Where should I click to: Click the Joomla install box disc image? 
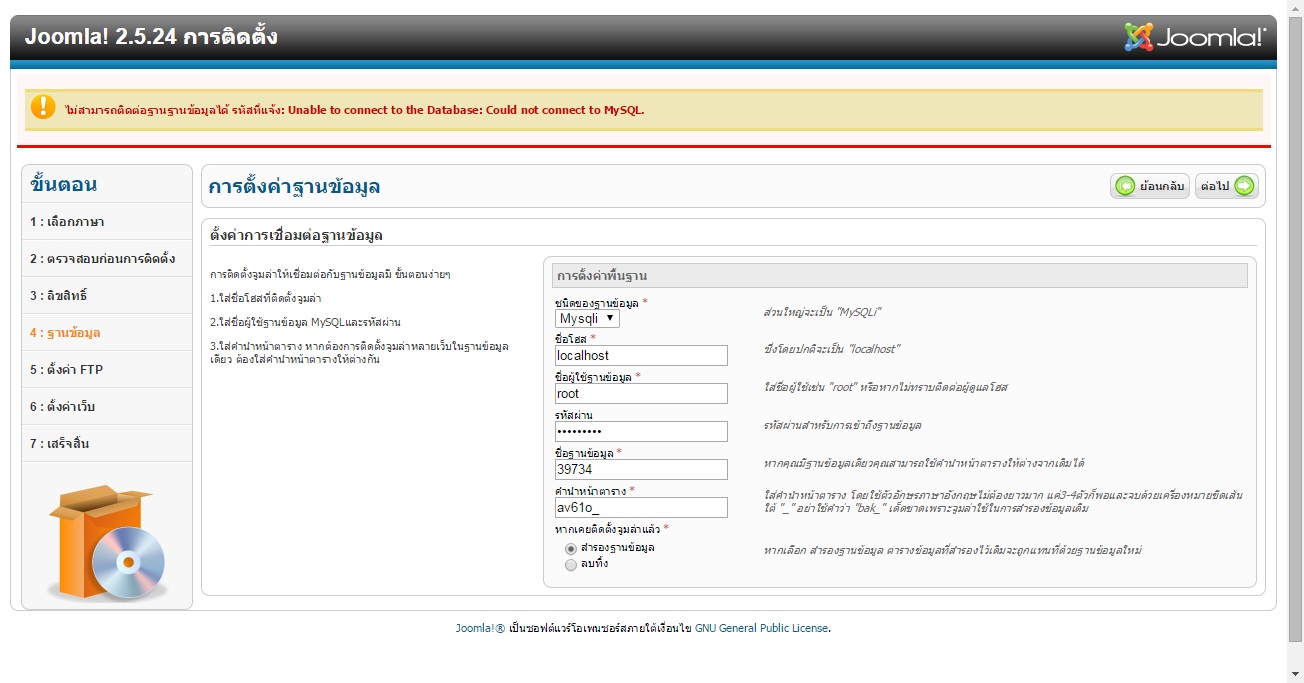click(x=107, y=542)
